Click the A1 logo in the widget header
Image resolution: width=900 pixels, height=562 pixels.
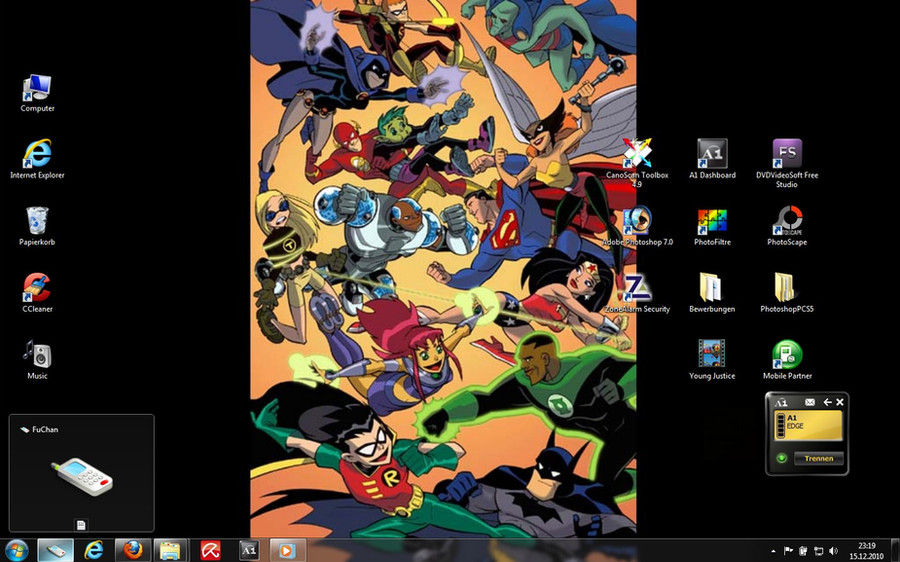click(781, 402)
